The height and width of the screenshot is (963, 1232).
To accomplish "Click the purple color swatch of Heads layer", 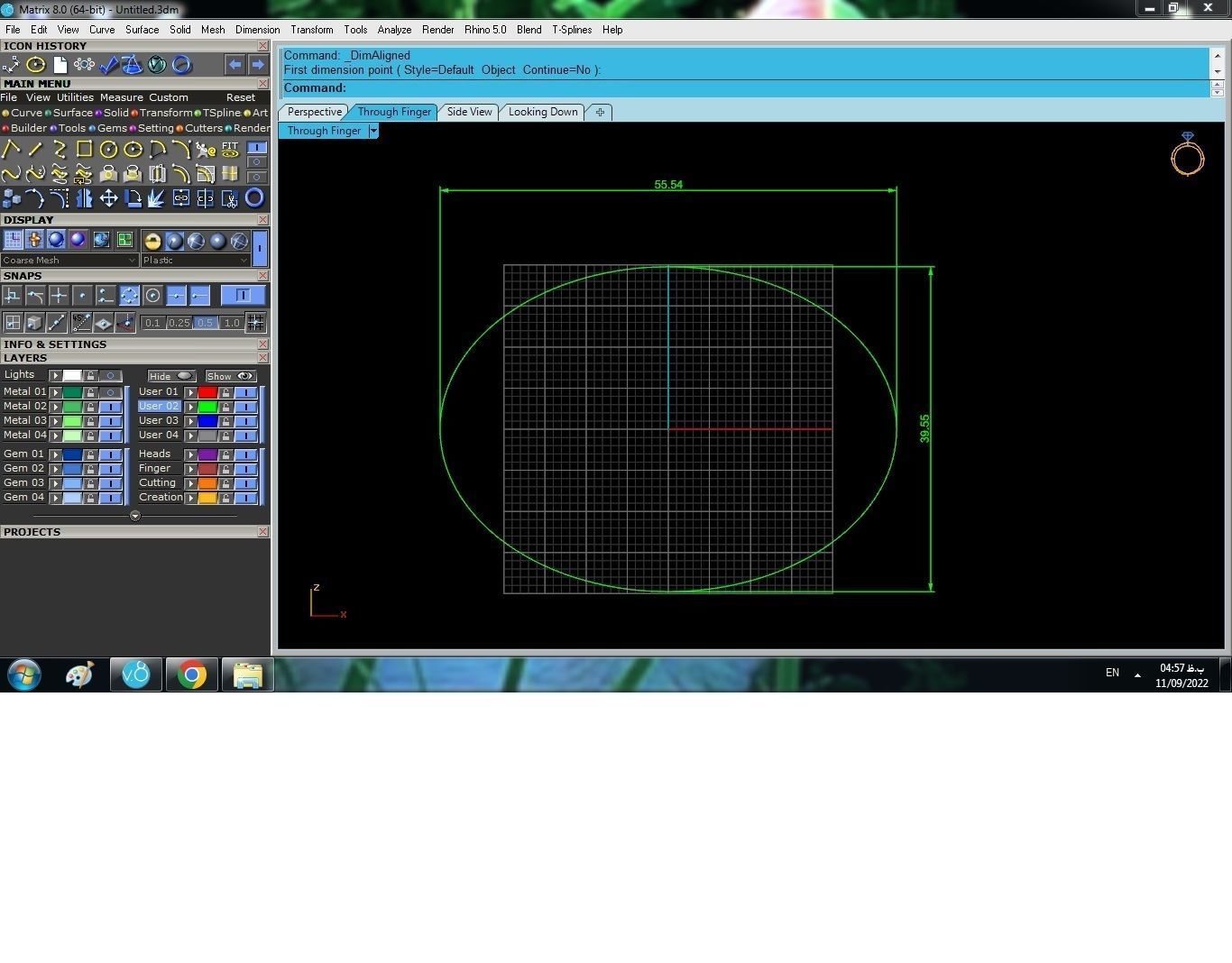I will pos(207,454).
